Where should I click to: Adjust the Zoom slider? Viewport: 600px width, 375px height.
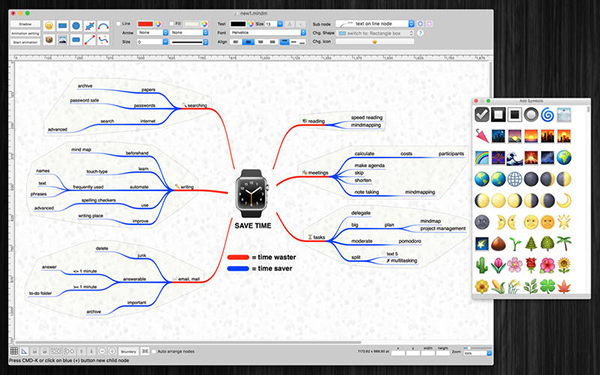478,348
